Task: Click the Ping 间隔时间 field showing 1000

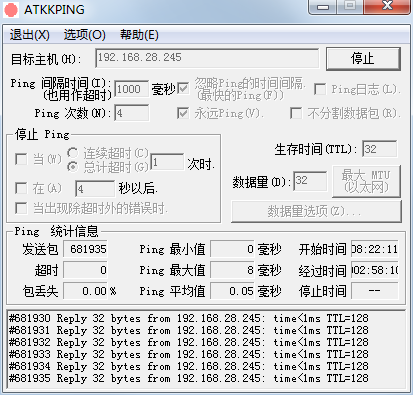Action: [x=131, y=89]
